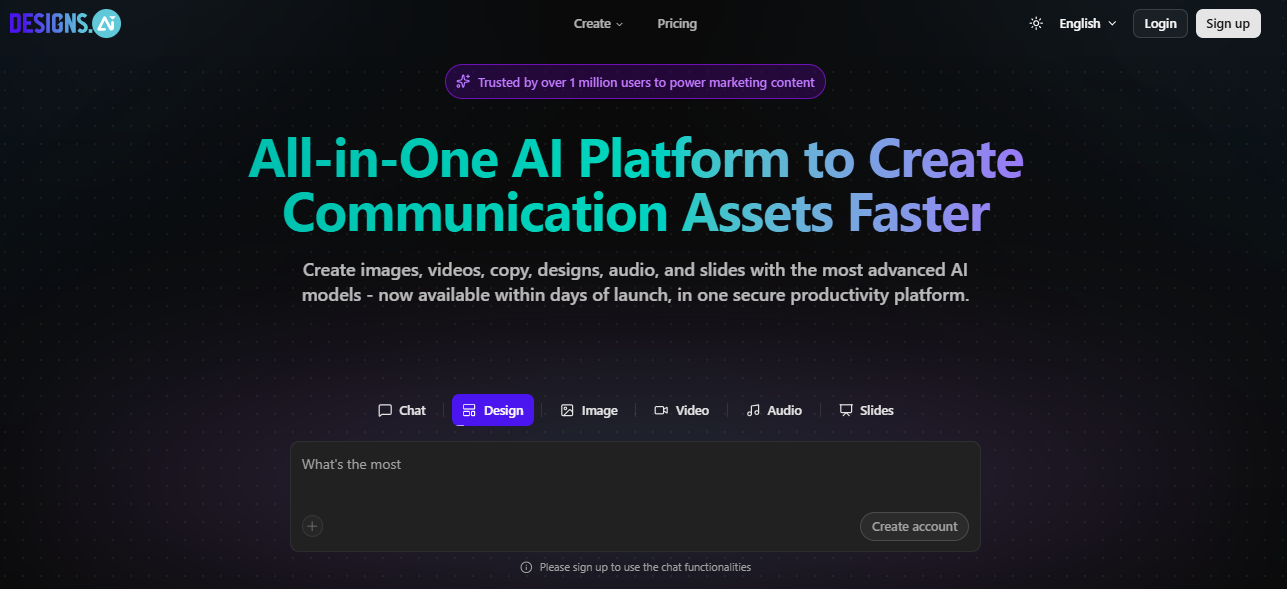Open the Create dropdown menu
This screenshot has width=1287, height=589.
[598, 24]
